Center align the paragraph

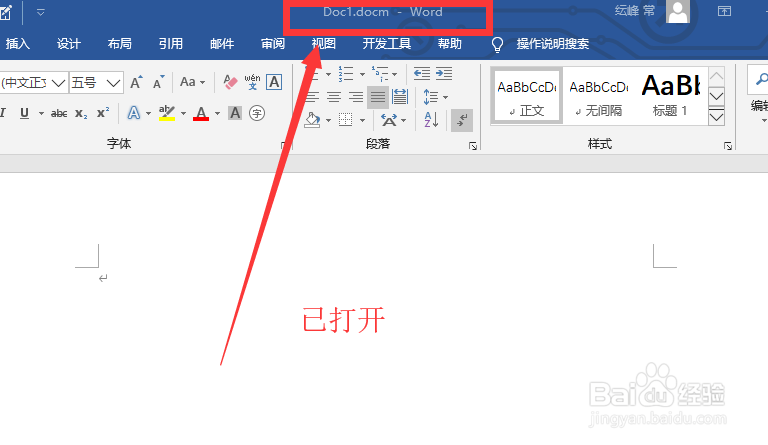(334, 97)
